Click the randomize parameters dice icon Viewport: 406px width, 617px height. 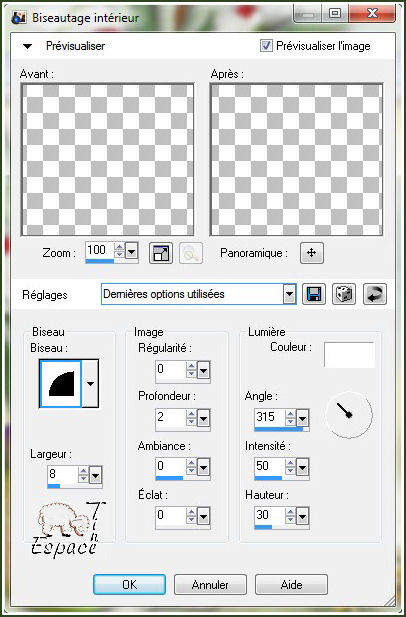point(344,294)
